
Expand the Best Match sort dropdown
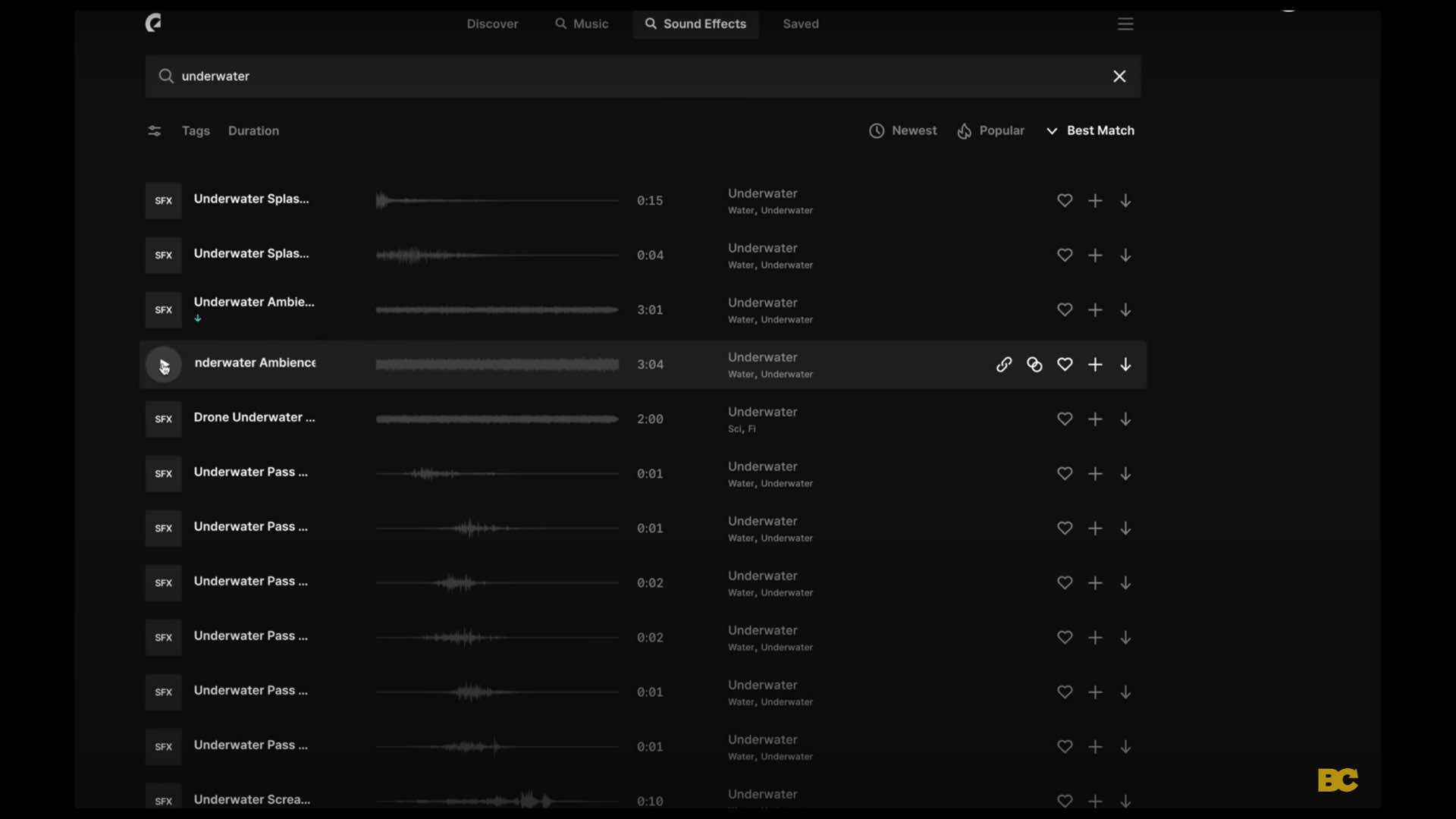tap(1090, 131)
